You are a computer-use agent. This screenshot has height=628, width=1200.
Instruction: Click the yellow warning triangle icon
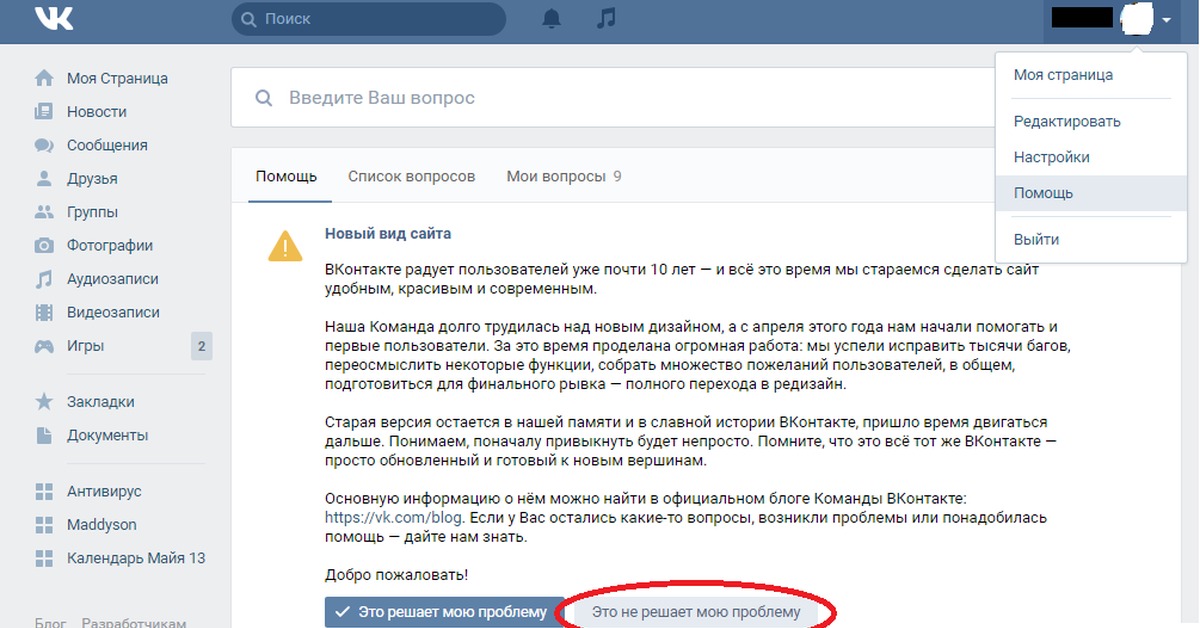click(285, 246)
